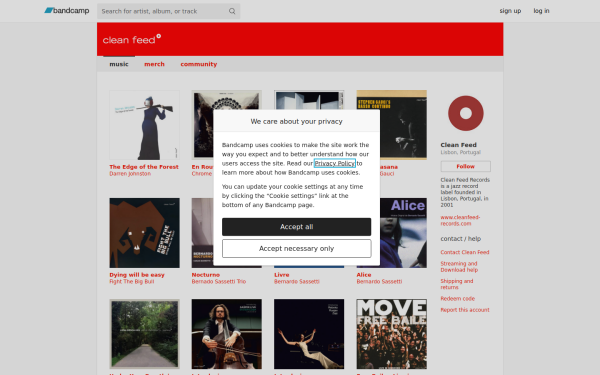Screen dimensions: 600x375
Task: Click the Redeem code link
Action: coord(457,298)
